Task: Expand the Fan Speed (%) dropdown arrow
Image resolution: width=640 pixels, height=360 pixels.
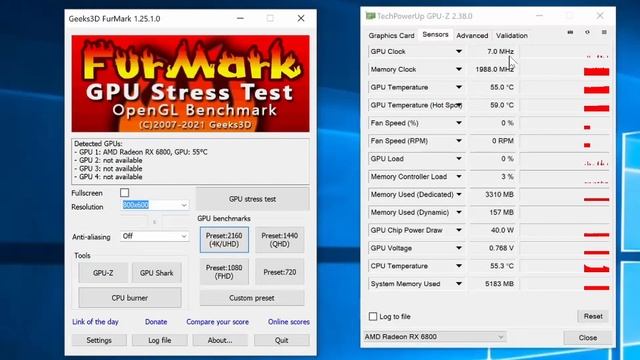Action: pos(459,123)
